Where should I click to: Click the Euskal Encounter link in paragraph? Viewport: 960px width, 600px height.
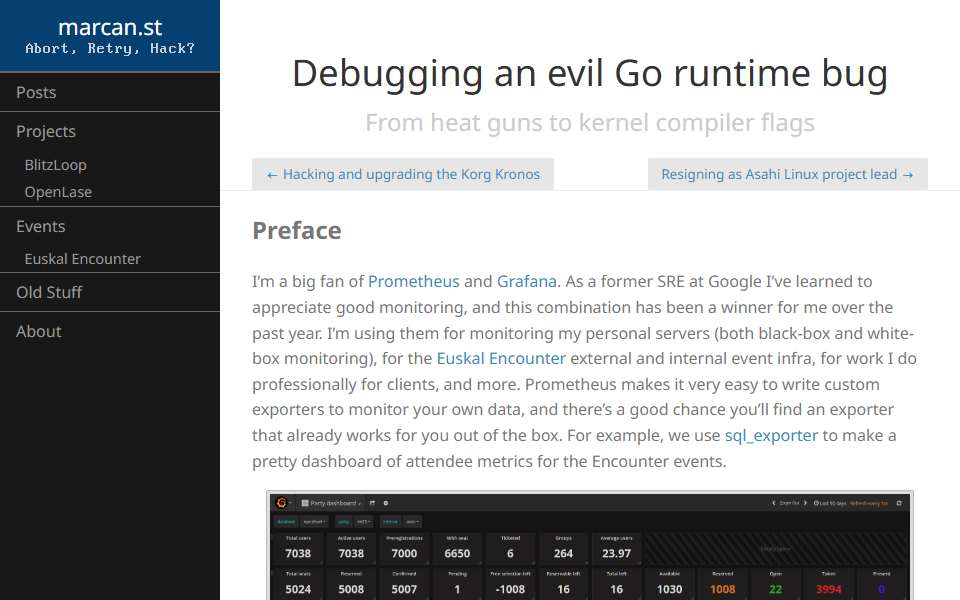click(501, 359)
